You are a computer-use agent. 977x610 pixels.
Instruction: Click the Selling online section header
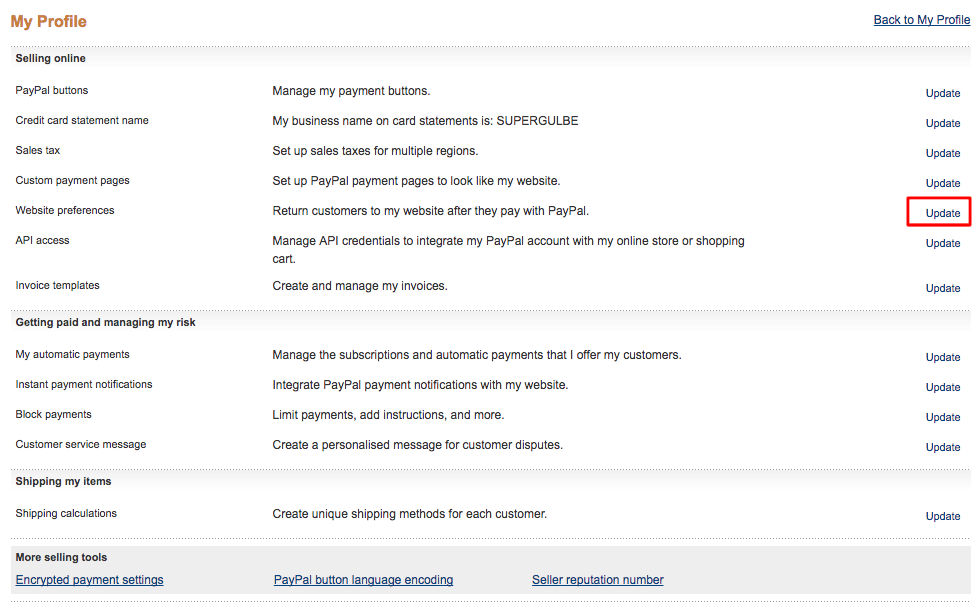(50, 59)
